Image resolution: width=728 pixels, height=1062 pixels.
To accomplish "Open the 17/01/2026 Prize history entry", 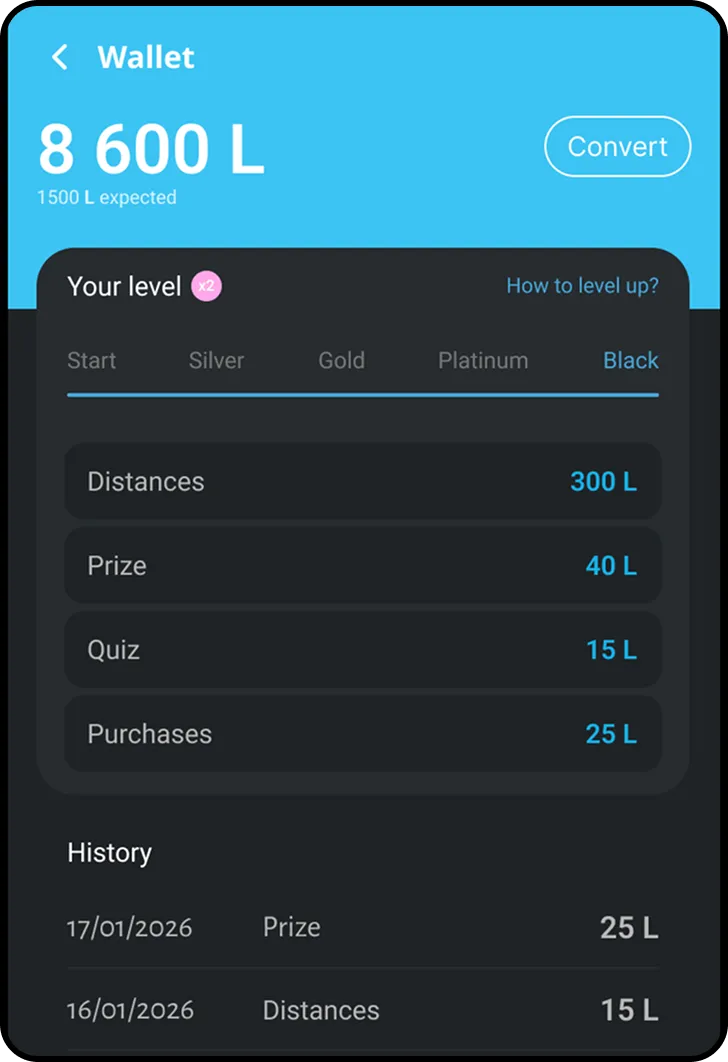I will pos(362,927).
